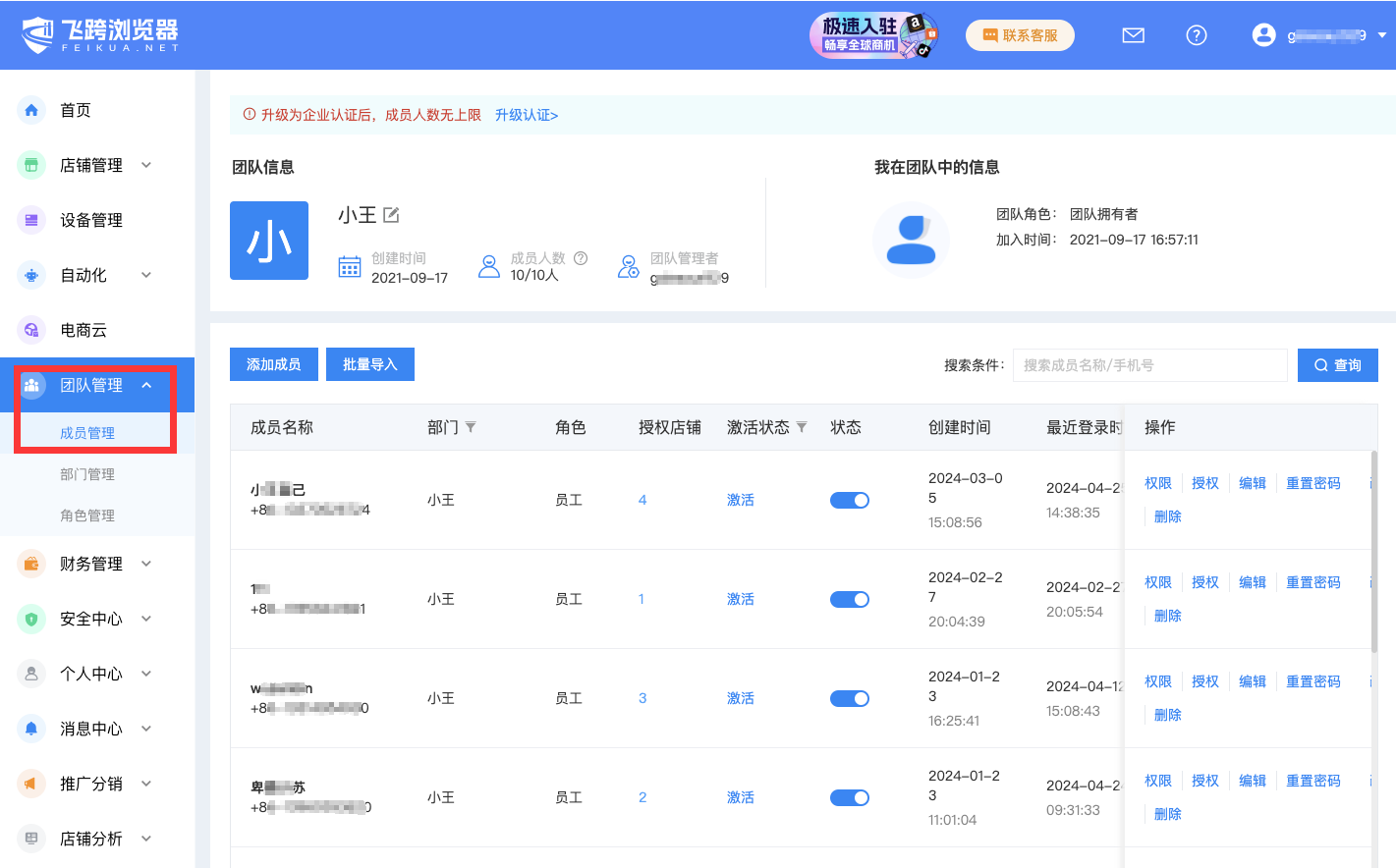Image resolution: width=1396 pixels, height=868 pixels.
Task: Click 编辑 for the member with 3 stores
Action: (x=1253, y=681)
